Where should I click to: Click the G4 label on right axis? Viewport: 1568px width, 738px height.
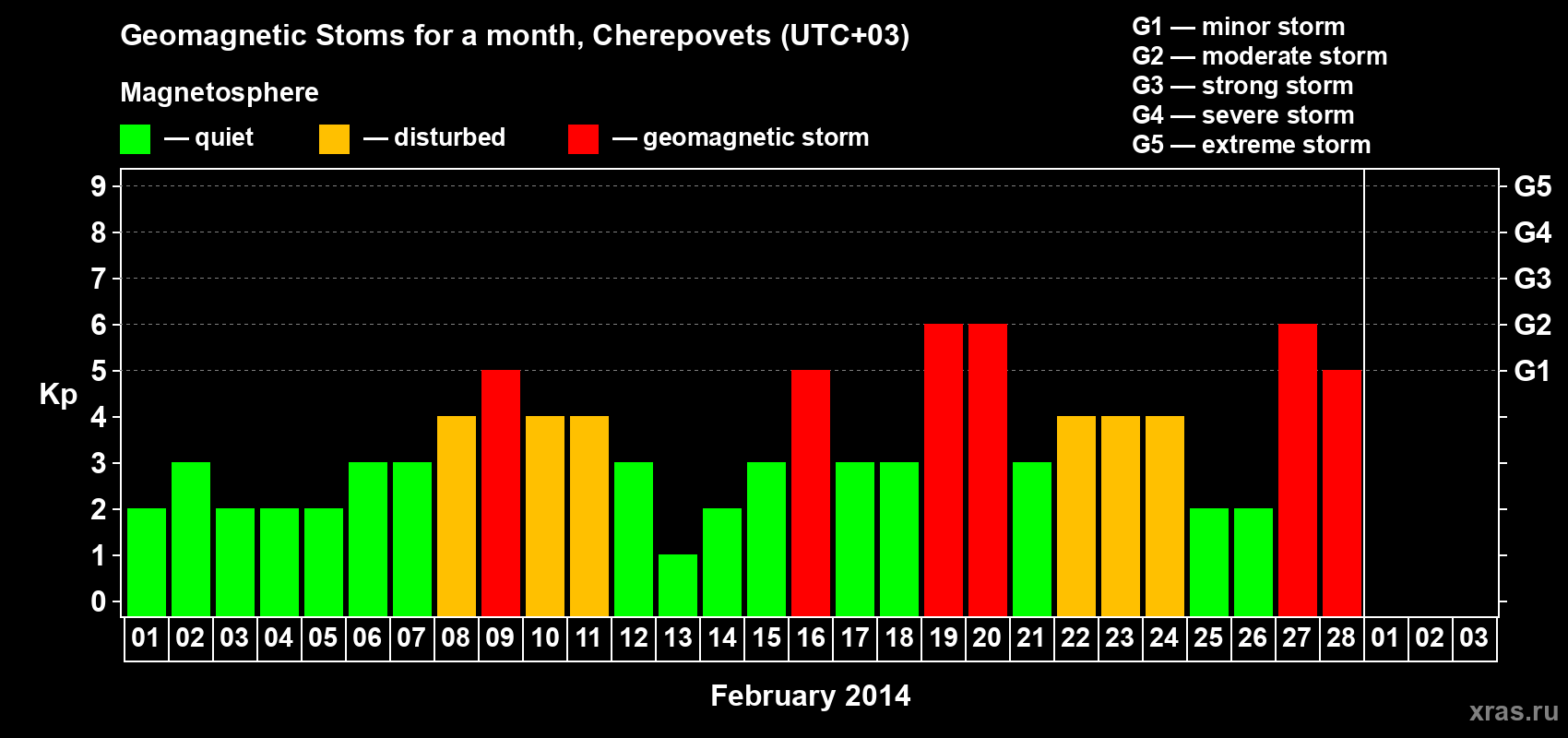point(1533,232)
